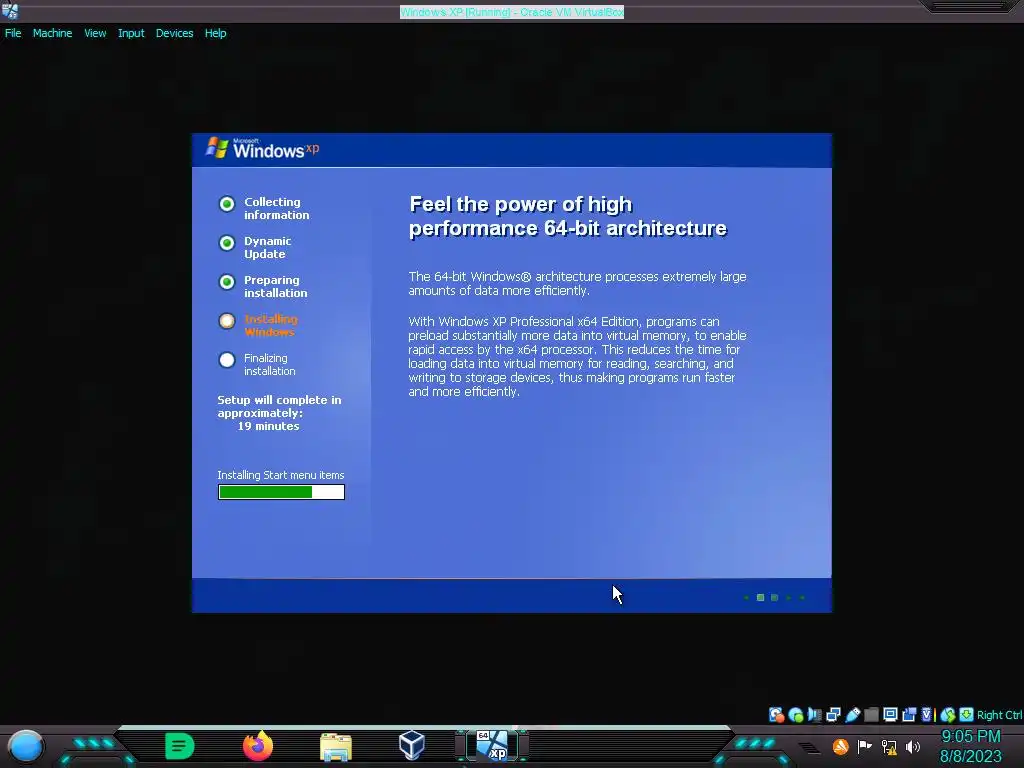1024x768 pixels.
Task: Select the running XP VM taskbar icon
Action: coord(492,746)
